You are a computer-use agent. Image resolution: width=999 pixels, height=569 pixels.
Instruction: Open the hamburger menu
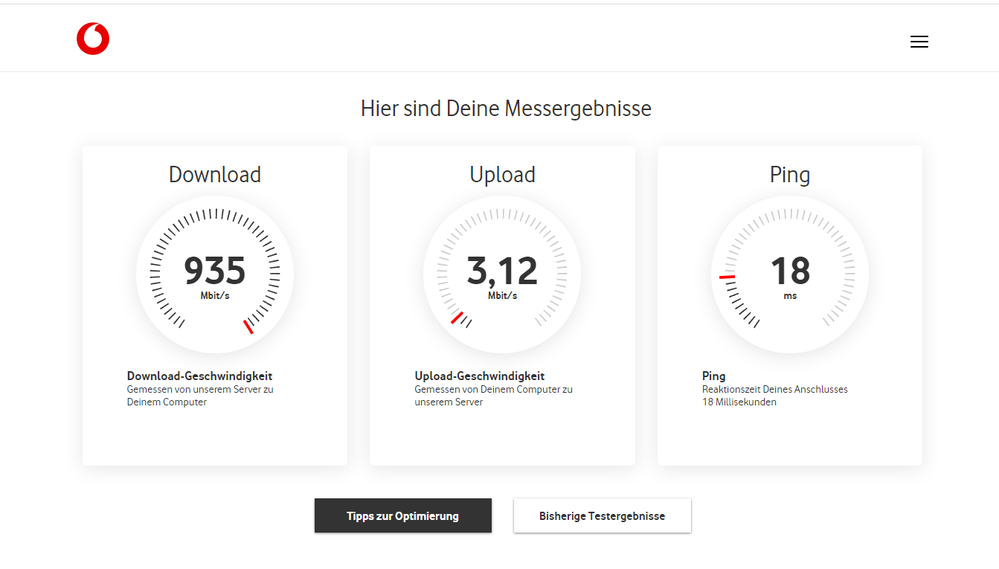pos(919,42)
